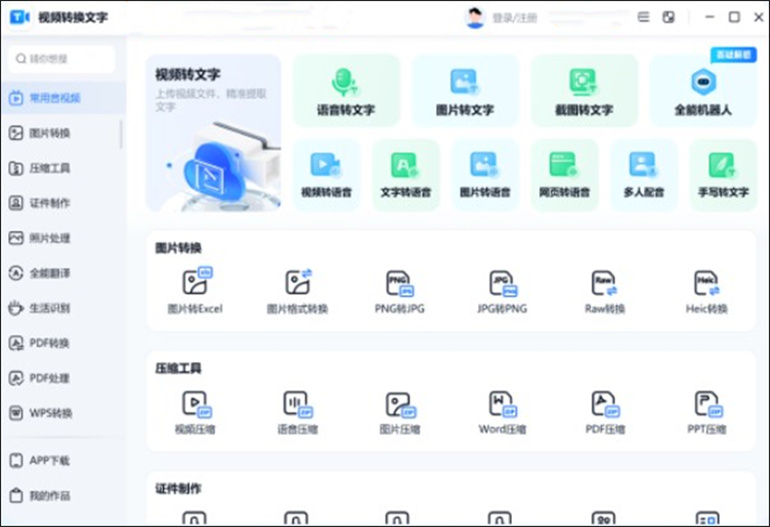The width and height of the screenshot is (770, 527).
Task: Open the 网页转语音 tool
Action: [564, 175]
